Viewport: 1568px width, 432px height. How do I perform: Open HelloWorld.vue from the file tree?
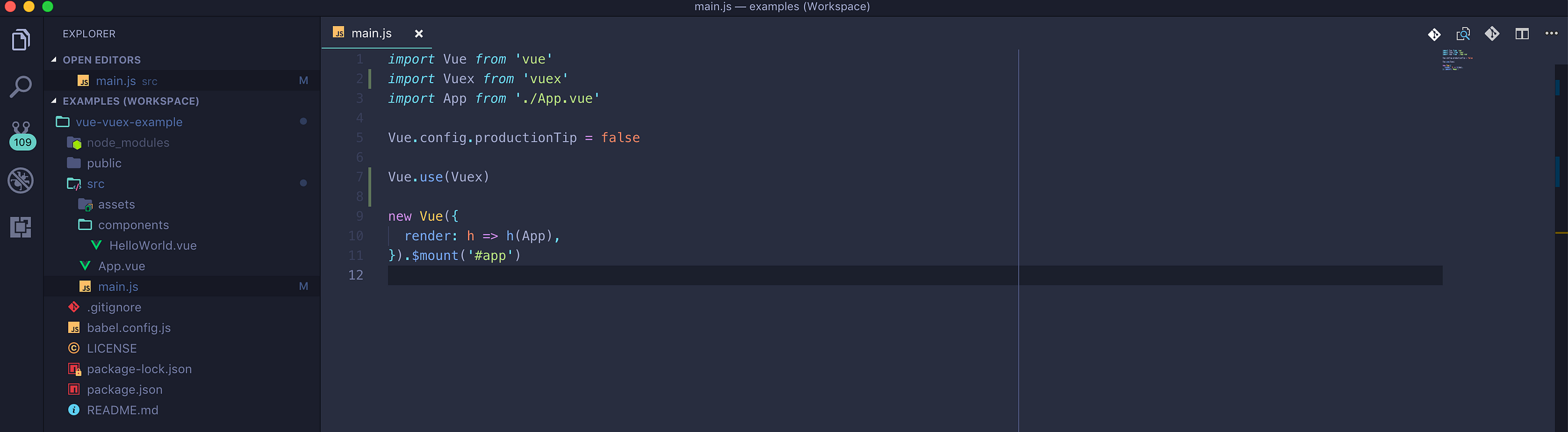pyautogui.click(x=153, y=246)
